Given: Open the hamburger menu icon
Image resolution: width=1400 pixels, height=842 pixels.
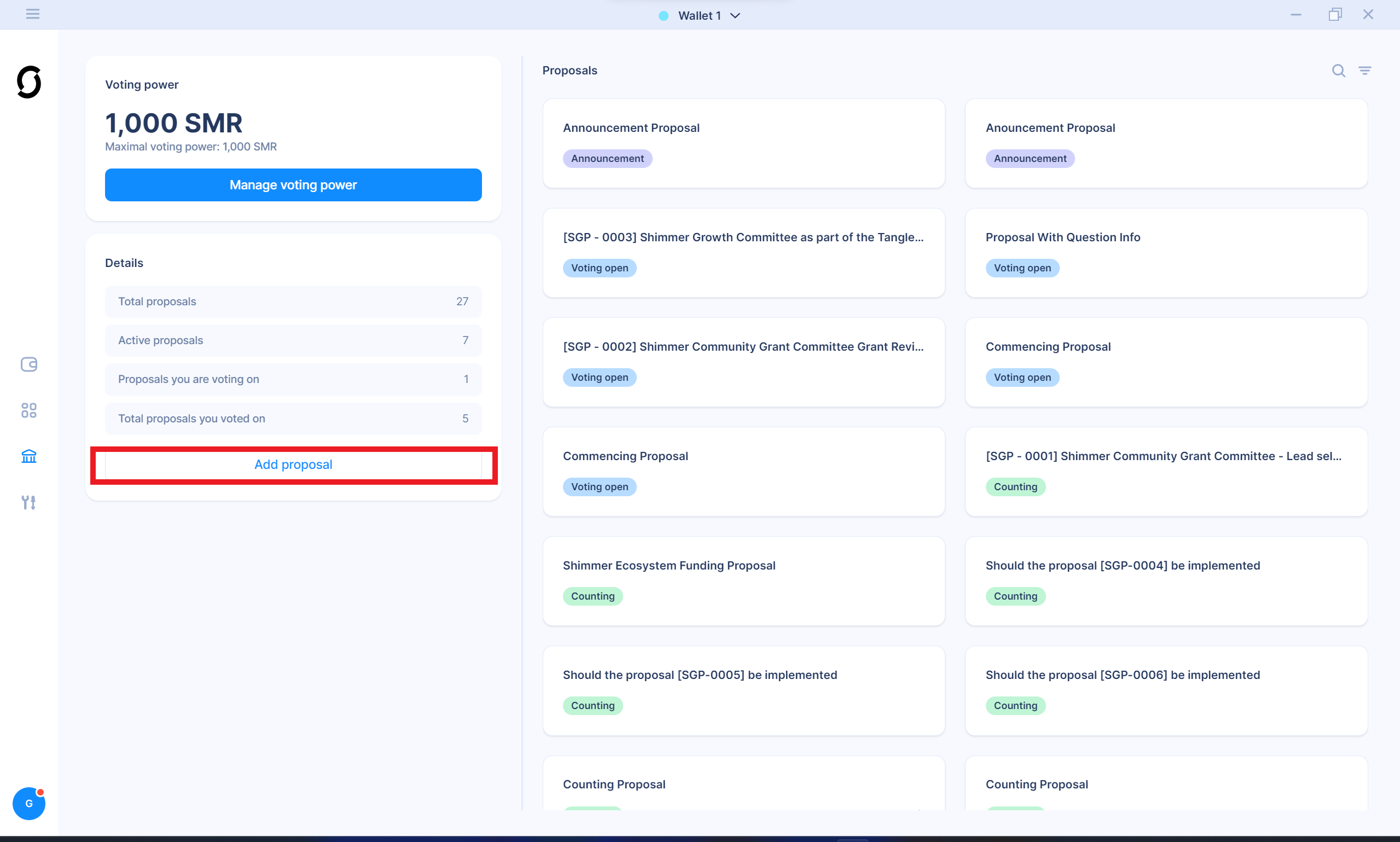Looking at the screenshot, I should 32,14.
